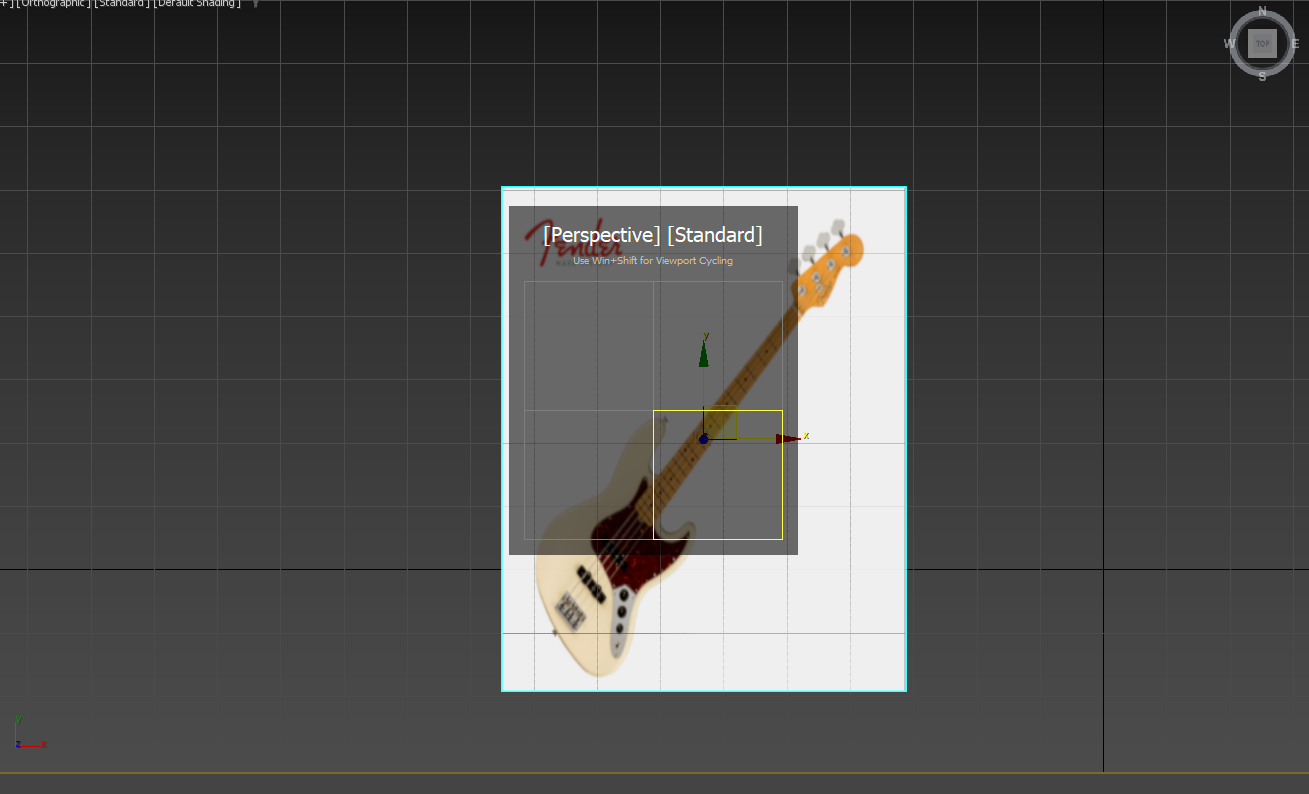Click the N compass point on the ViewCube

1262,12
